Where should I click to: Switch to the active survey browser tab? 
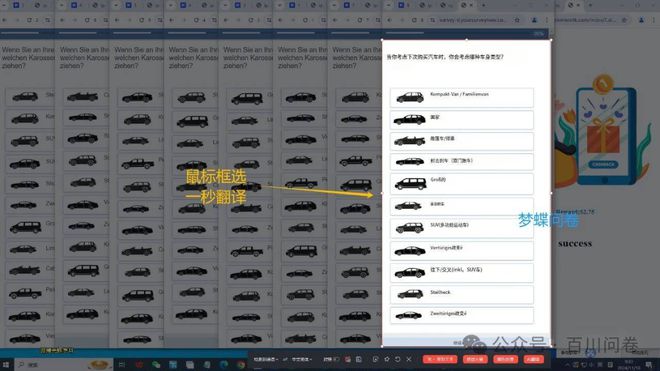point(466,5)
